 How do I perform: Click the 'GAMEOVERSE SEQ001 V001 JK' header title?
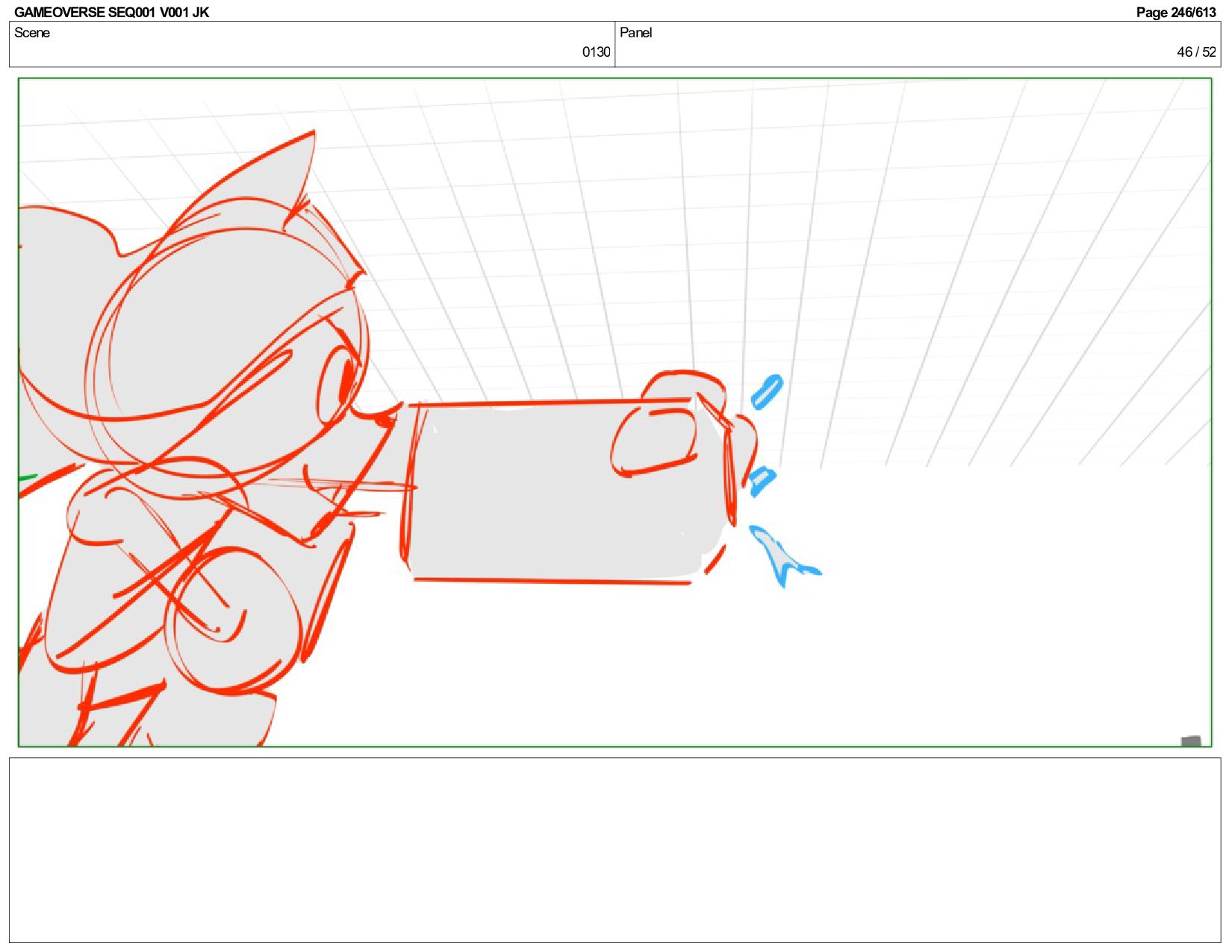111,12
